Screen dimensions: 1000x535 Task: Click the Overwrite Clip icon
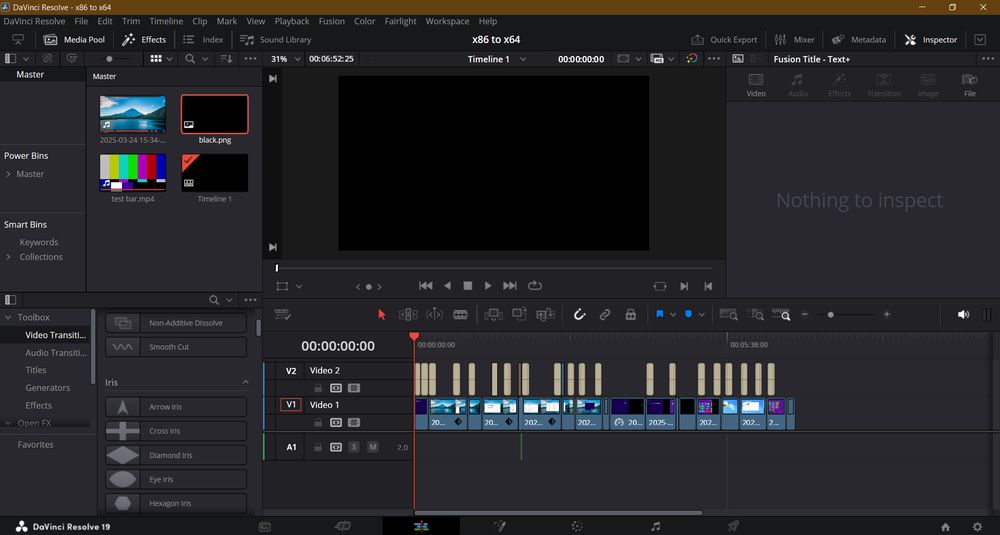[x=519, y=314]
